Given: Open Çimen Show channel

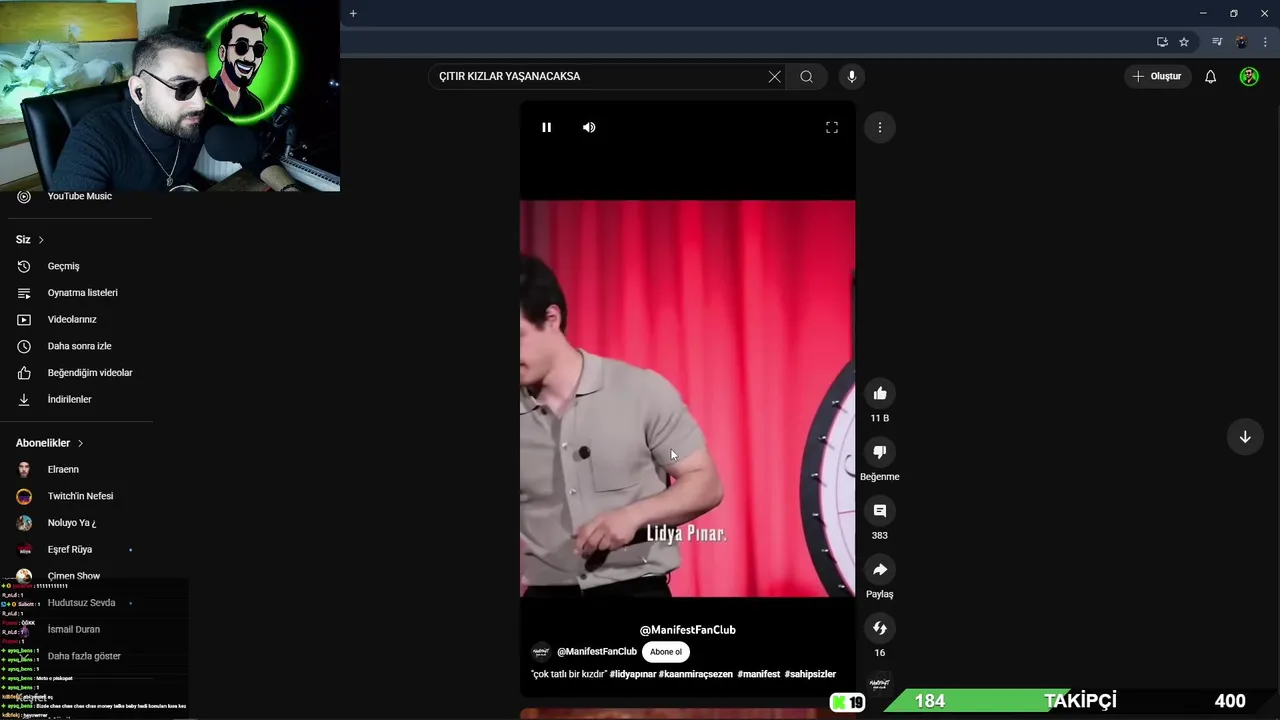Looking at the screenshot, I should (76, 576).
